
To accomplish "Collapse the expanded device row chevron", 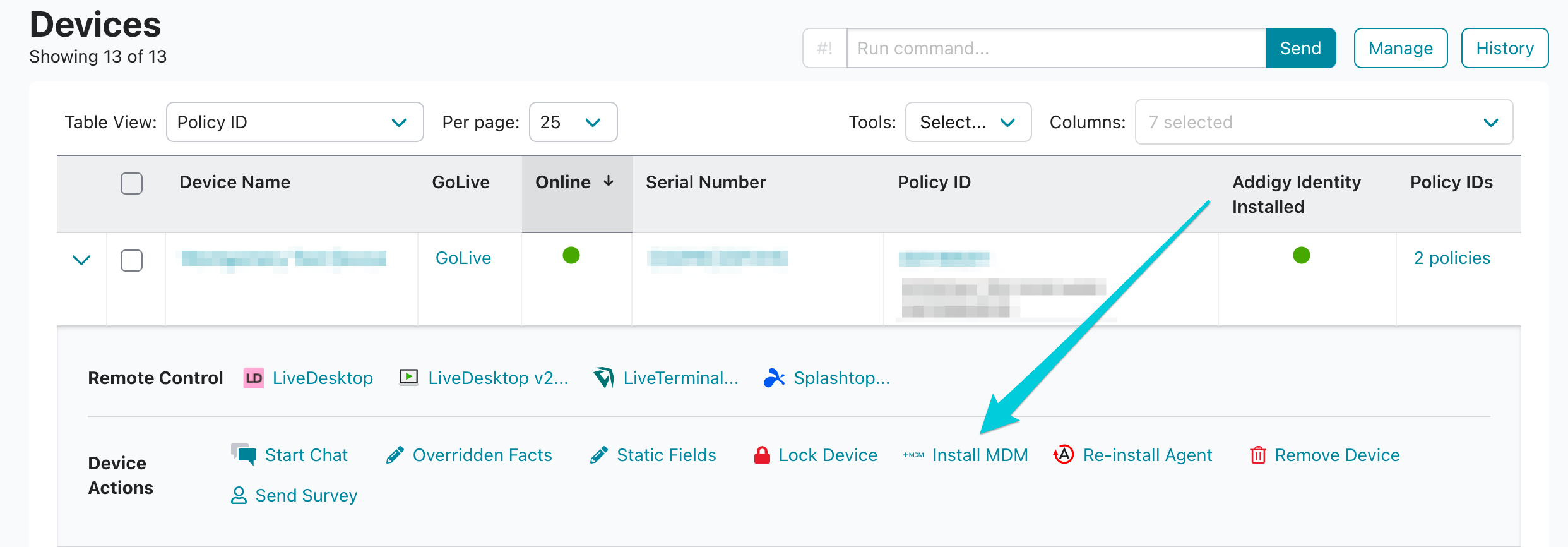I will pyautogui.click(x=81, y=260).
